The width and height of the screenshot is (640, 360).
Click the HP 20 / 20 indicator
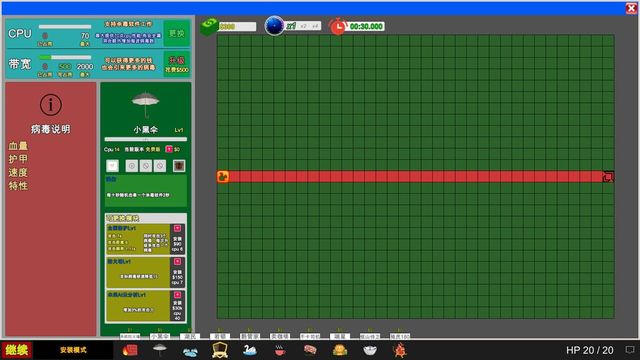pyautogui.click(x=589, y=350)
